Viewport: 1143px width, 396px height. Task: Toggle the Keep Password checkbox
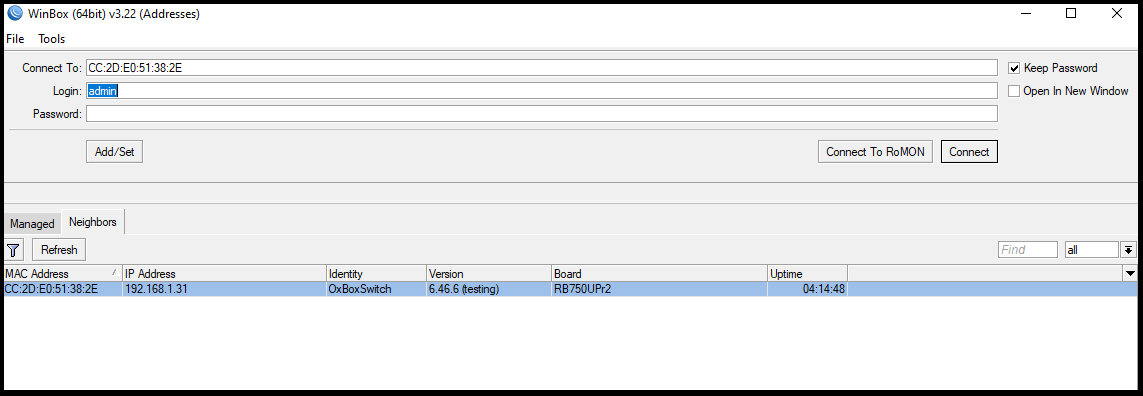[x=1014, y=68]
